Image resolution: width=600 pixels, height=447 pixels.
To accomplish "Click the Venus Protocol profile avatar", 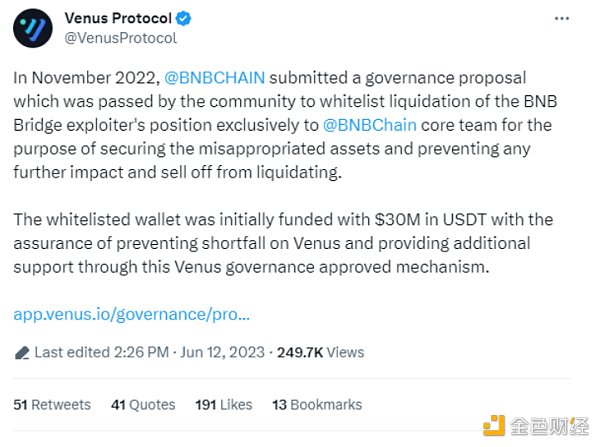I will click(x=32, y=28).
